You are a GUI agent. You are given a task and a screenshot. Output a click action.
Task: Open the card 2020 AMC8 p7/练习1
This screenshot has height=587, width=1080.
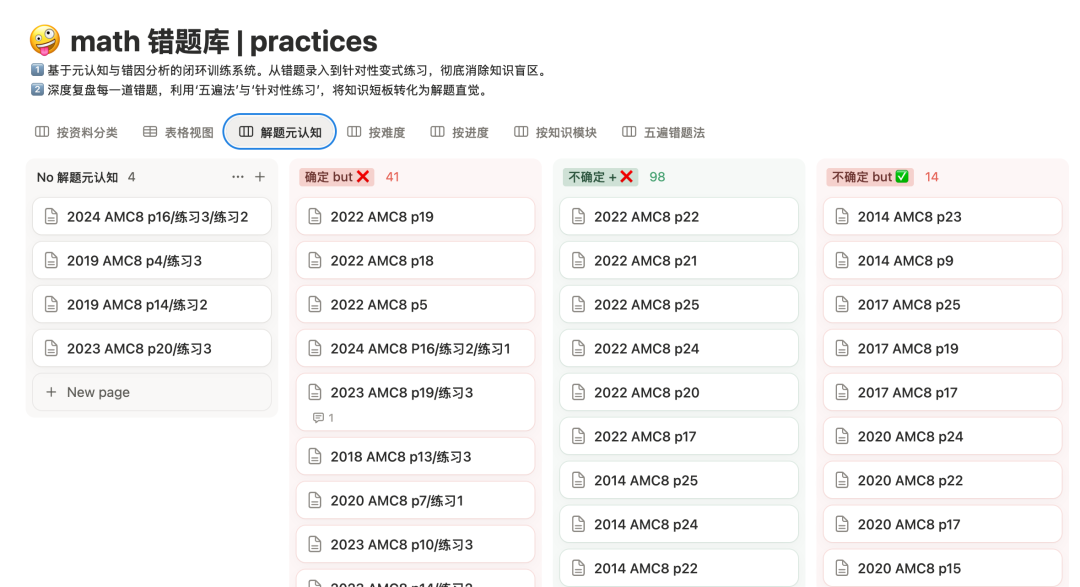click(x=415, y=501)
